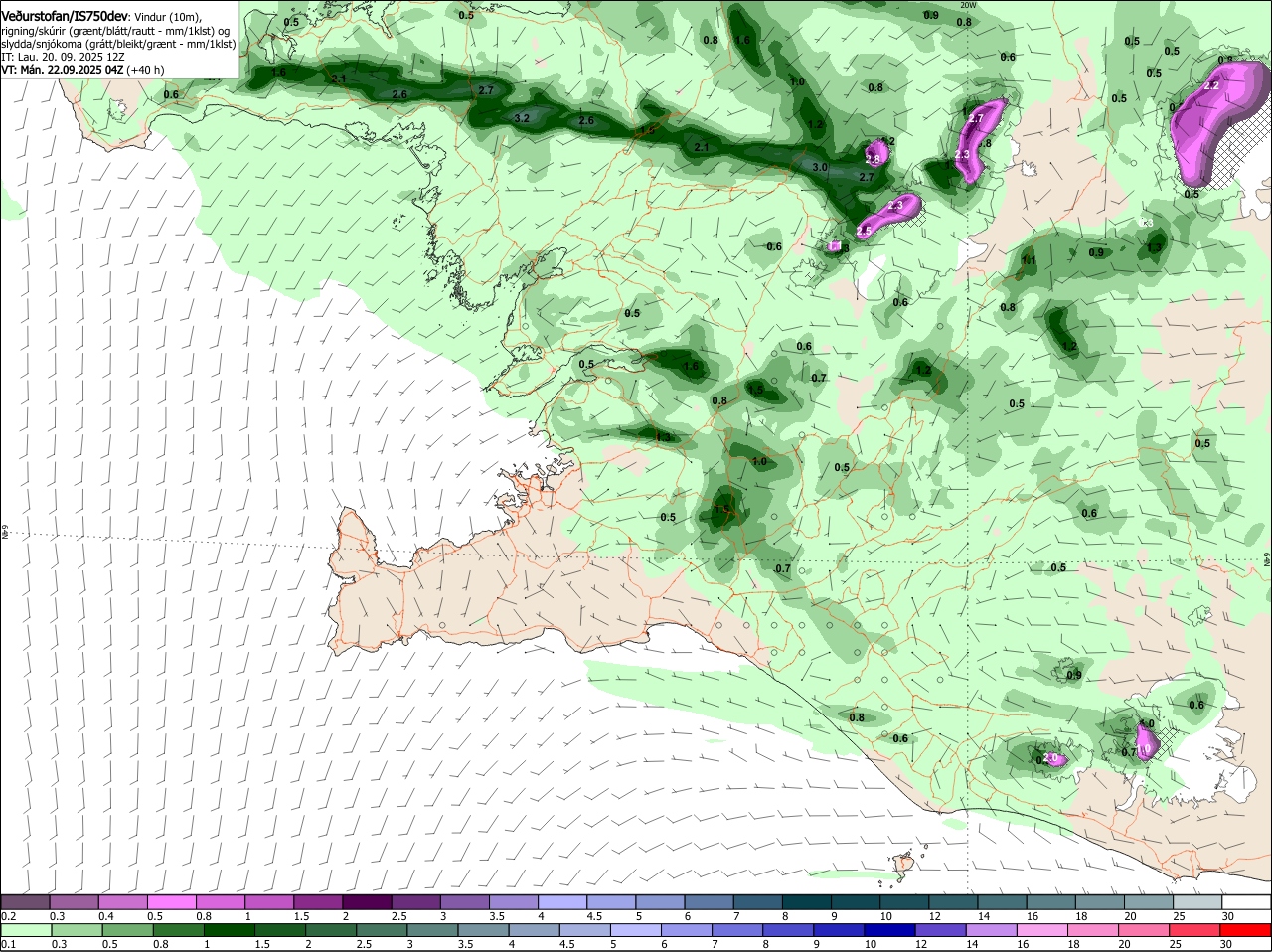The image size is (1272, 952).
Task: Select the 'IT: Lau. 20. 09. 2025 12Z' line
Action: point(63,57)
